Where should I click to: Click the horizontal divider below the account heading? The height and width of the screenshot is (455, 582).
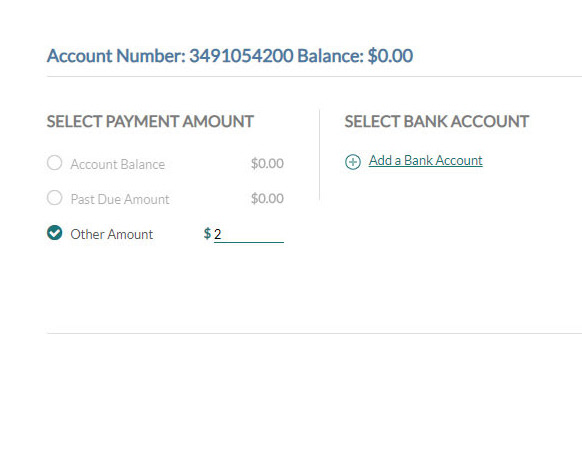[314, 76]
